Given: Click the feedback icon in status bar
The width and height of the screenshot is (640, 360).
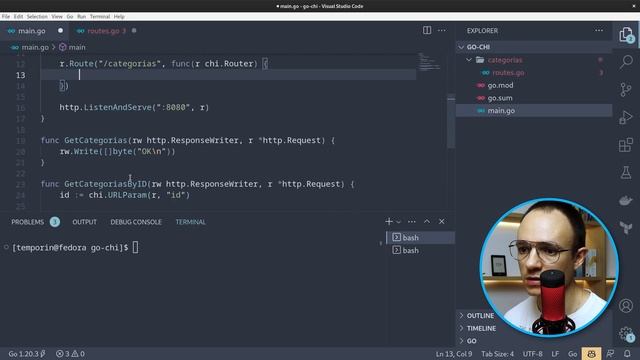Looking at the screenshot, I should coord(610,354).
